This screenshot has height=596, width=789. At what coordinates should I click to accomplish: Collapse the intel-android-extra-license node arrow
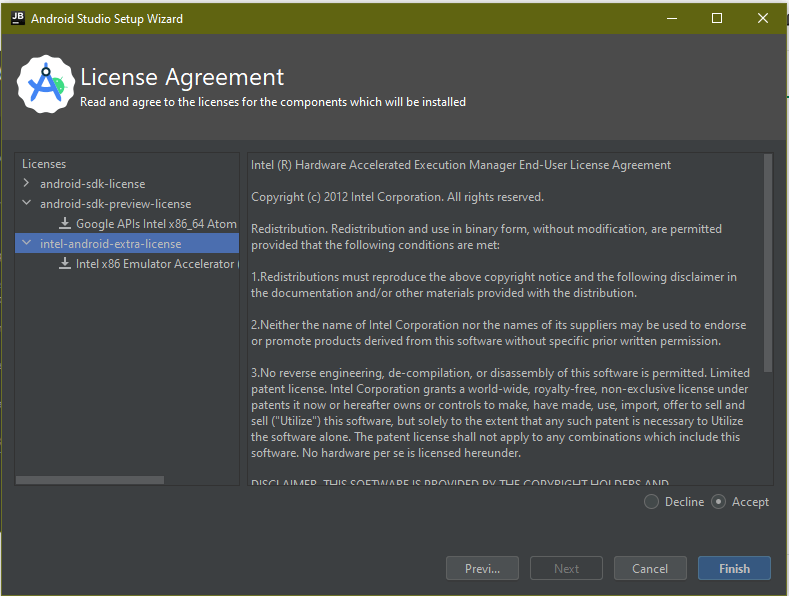tap(26, 244)
